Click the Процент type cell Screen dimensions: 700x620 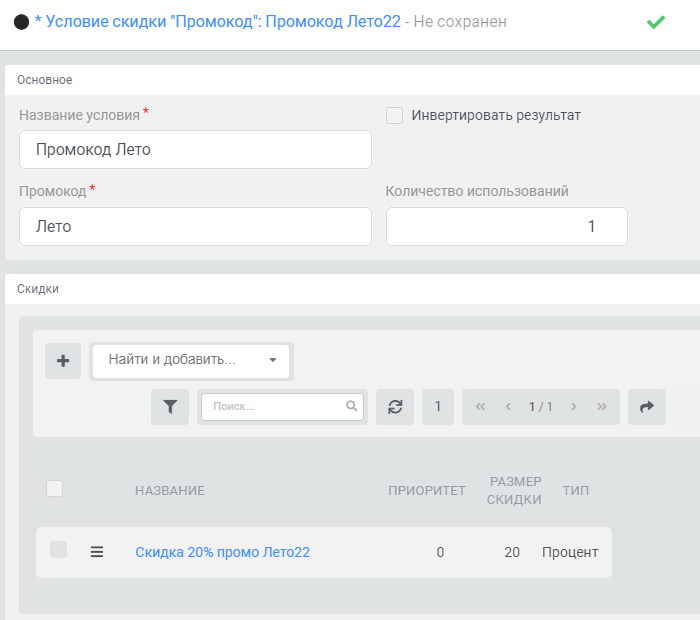click(x=570, y=552)
